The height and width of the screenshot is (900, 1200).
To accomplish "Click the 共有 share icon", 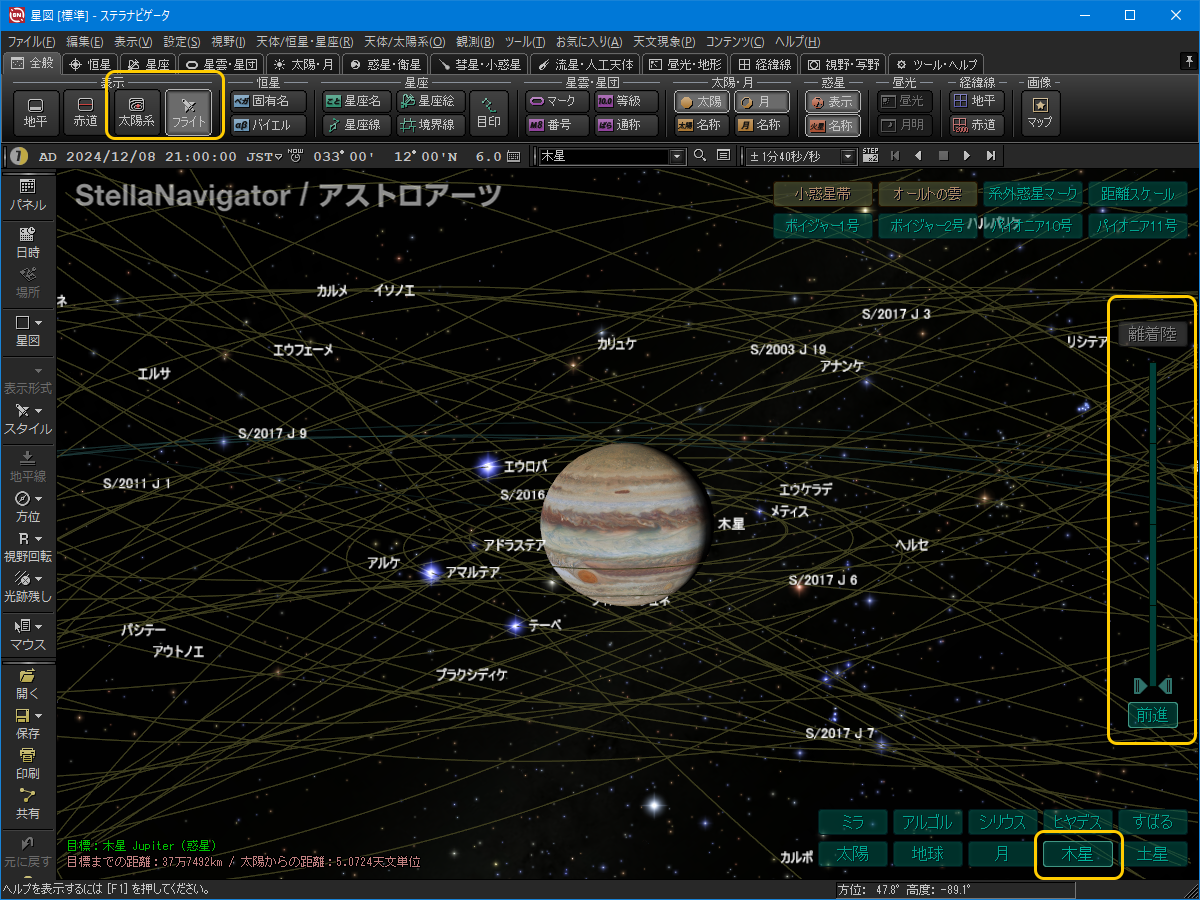I will pos(27,803).
